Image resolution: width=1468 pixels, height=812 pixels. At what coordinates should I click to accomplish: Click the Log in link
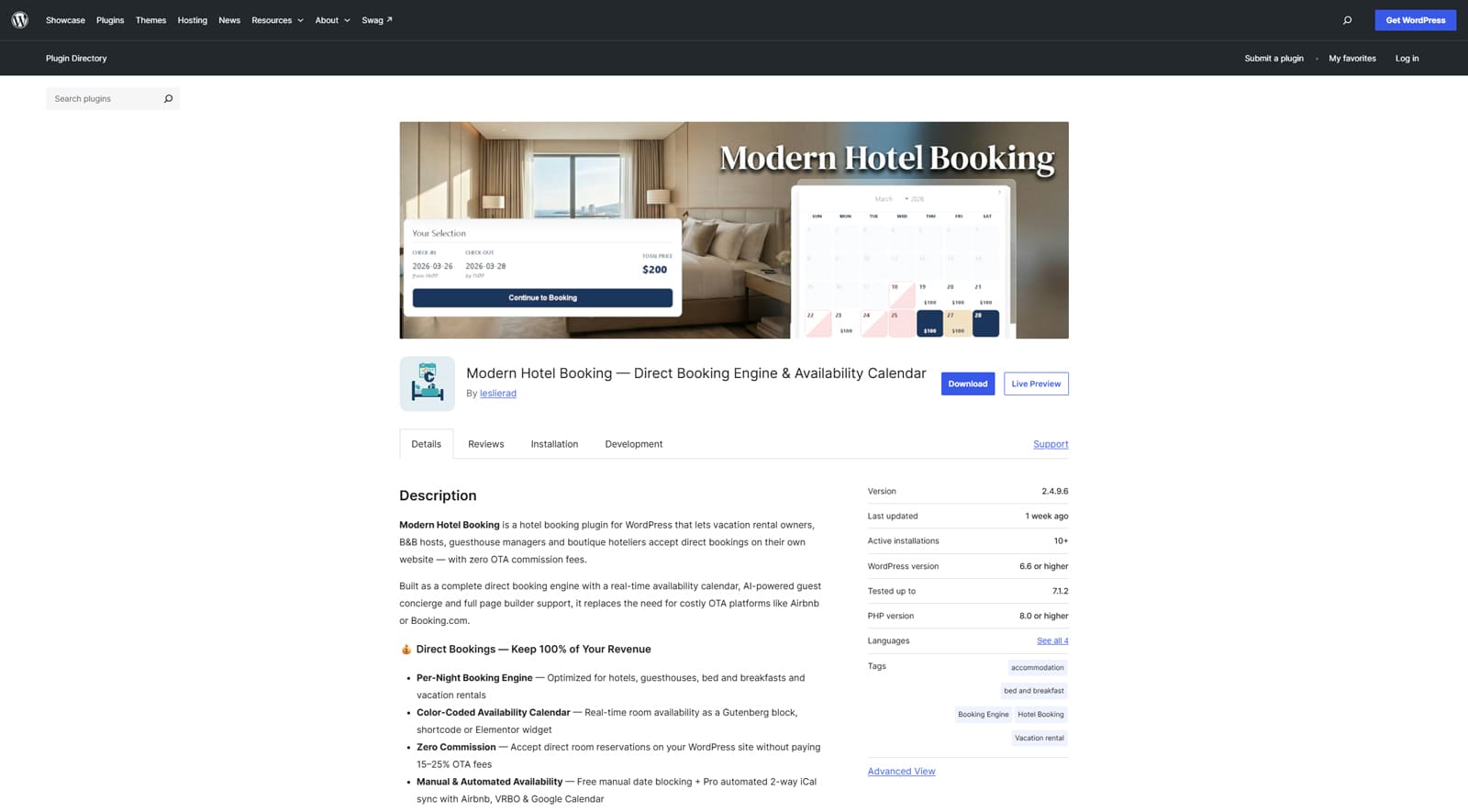pyautogui.click(x=1407, y=59)
